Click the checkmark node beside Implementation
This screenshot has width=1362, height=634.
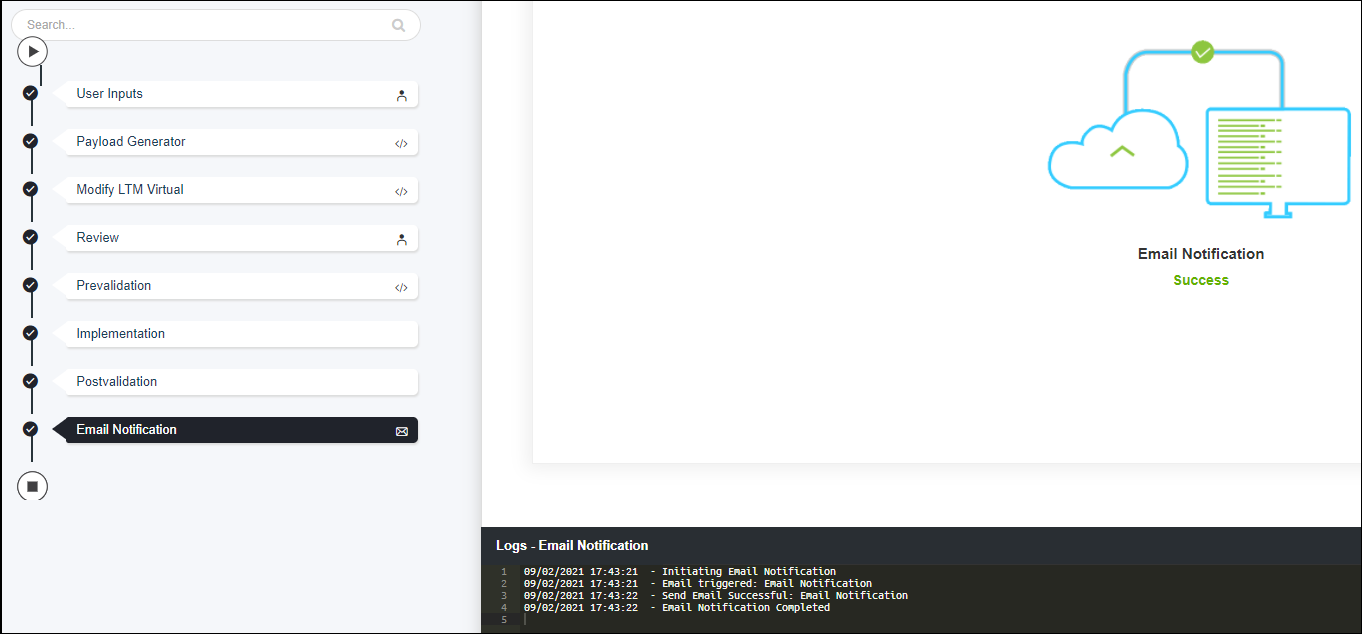31,333
